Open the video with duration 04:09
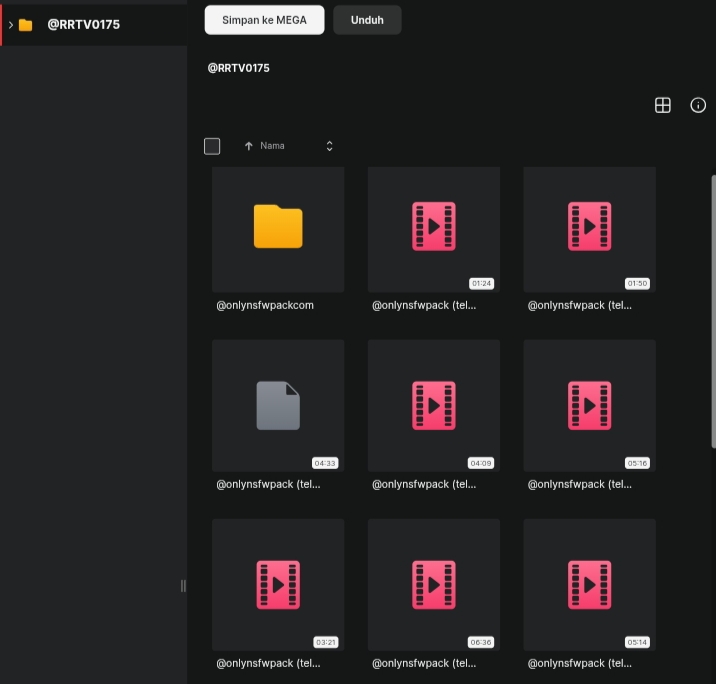Screen dimensions: 716x684 [434, 405]
